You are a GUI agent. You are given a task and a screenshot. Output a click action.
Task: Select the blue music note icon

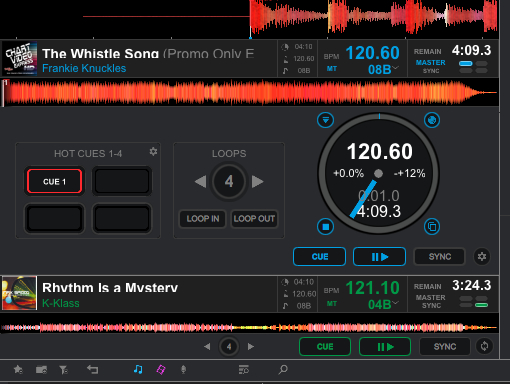coord(138,369)
